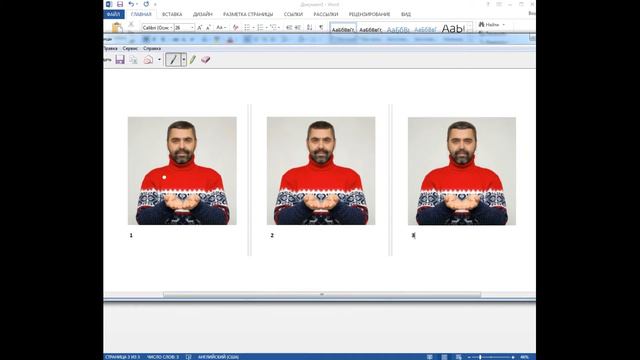Select the pink Eraser tool

(206, 60)
